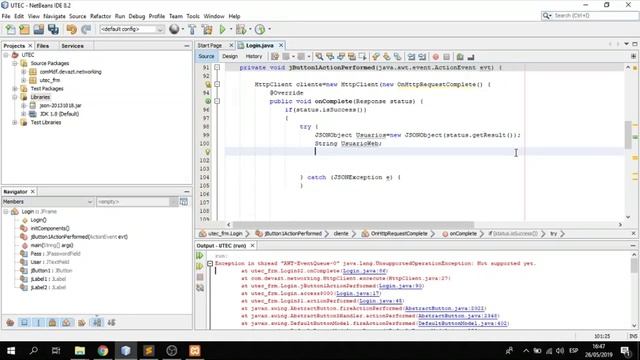The width and height of the screenshot is (640, 360).
Task: Toggle Fully Qualified Names in Navigator
Action: tap(82, 323)
